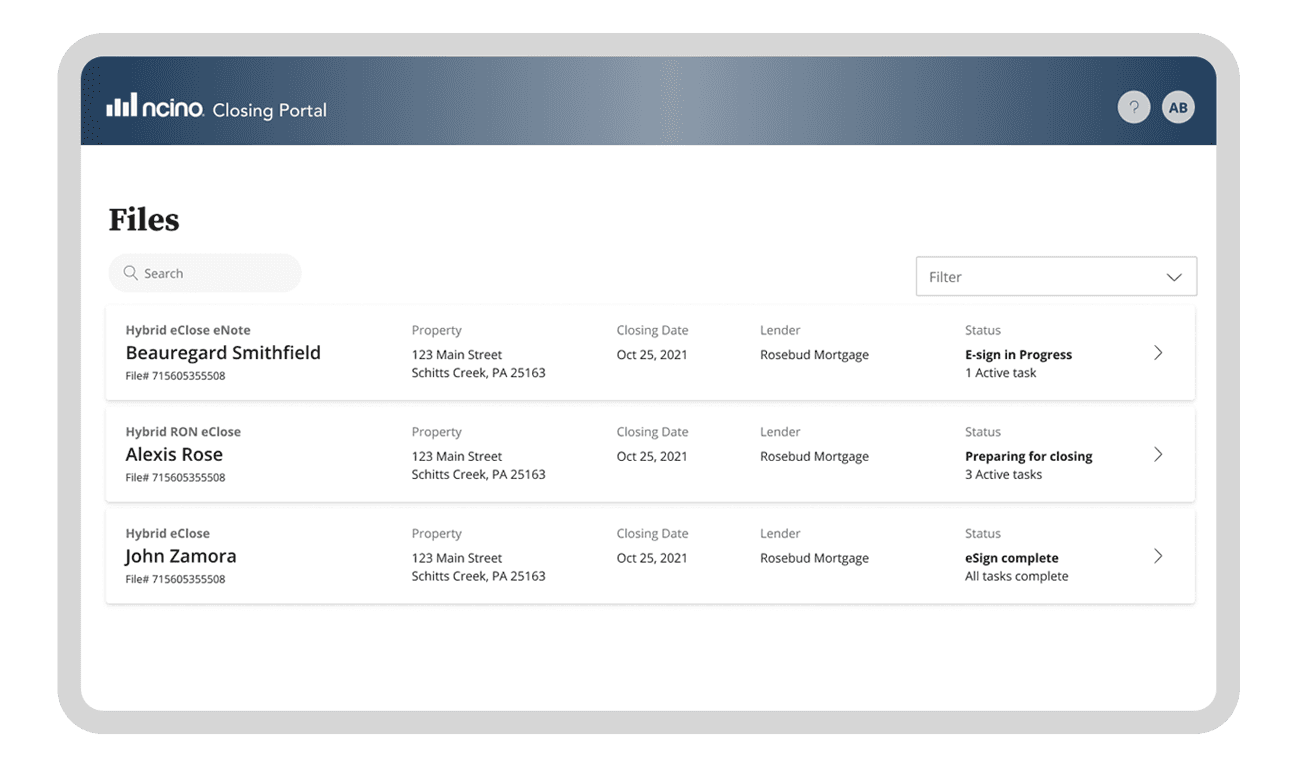
Task: Click inside the Search field
Action: (205, 272)
